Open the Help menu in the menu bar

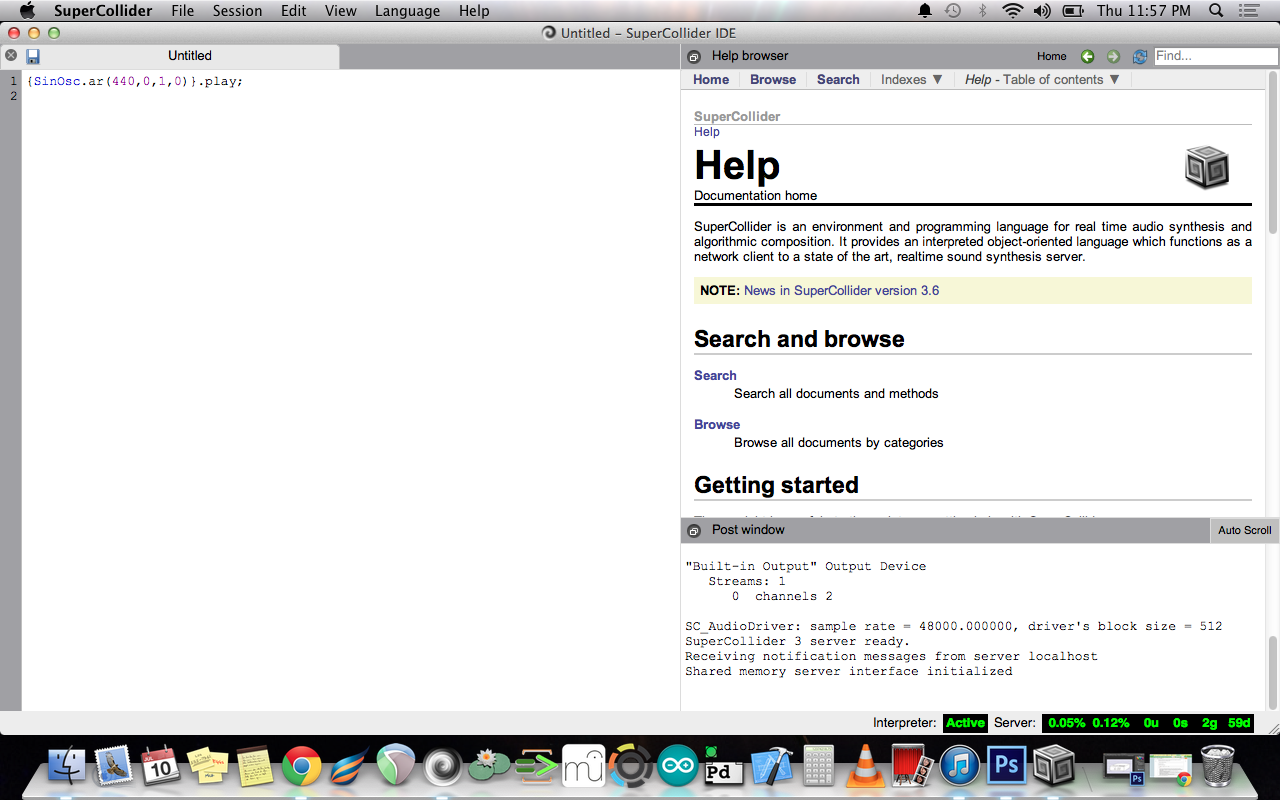point(474,11)
